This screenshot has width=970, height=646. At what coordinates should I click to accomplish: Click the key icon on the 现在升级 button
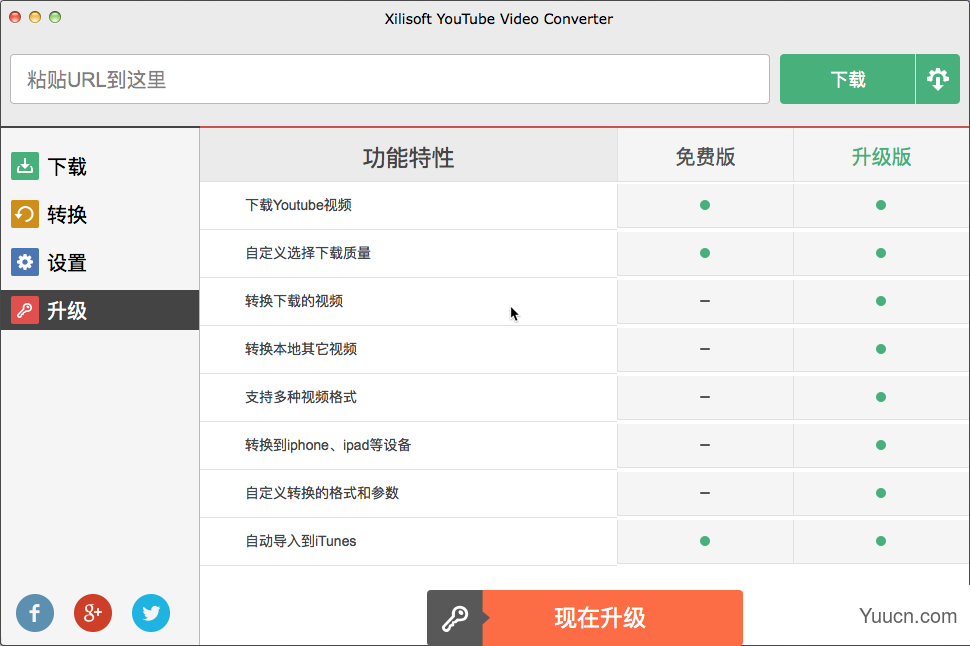(x=456, y=617)
